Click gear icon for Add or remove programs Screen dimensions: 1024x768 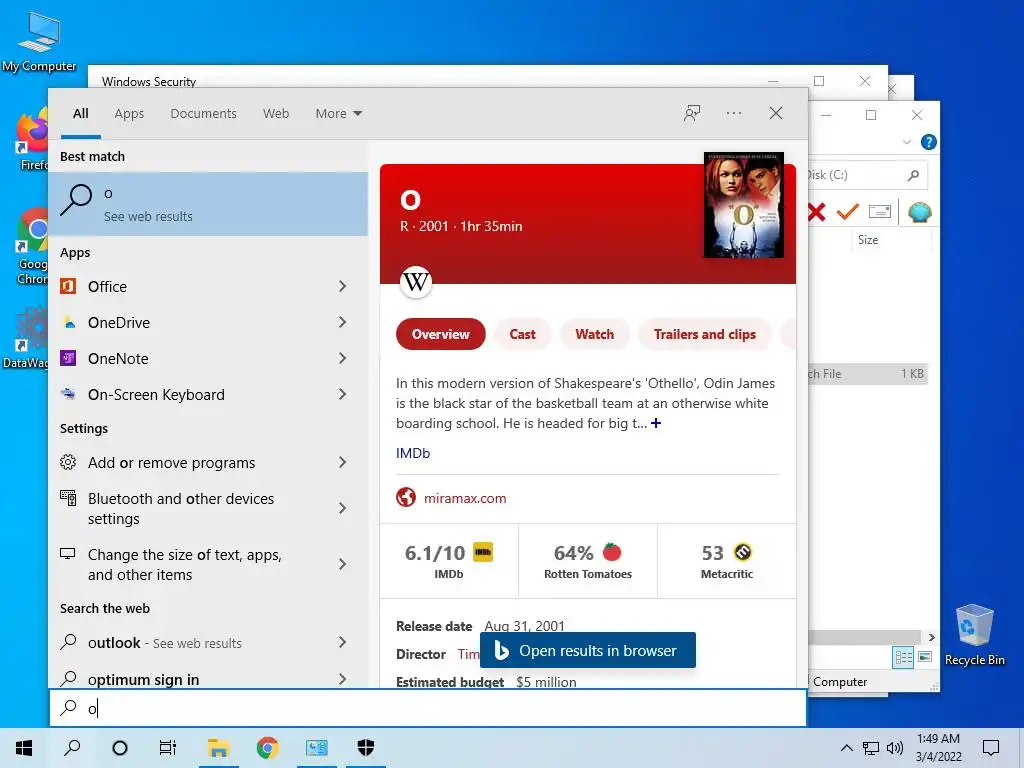[x=68, y=462]
